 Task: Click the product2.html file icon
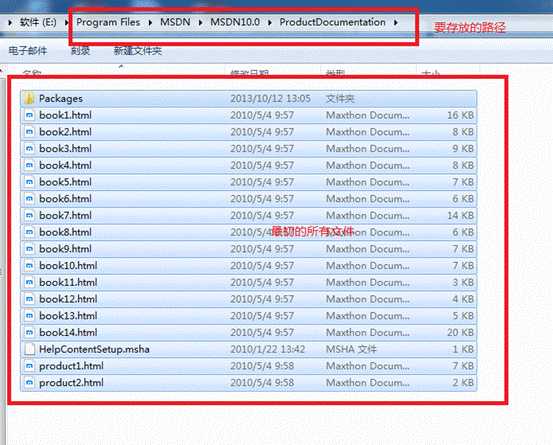(x=30, y=383)
